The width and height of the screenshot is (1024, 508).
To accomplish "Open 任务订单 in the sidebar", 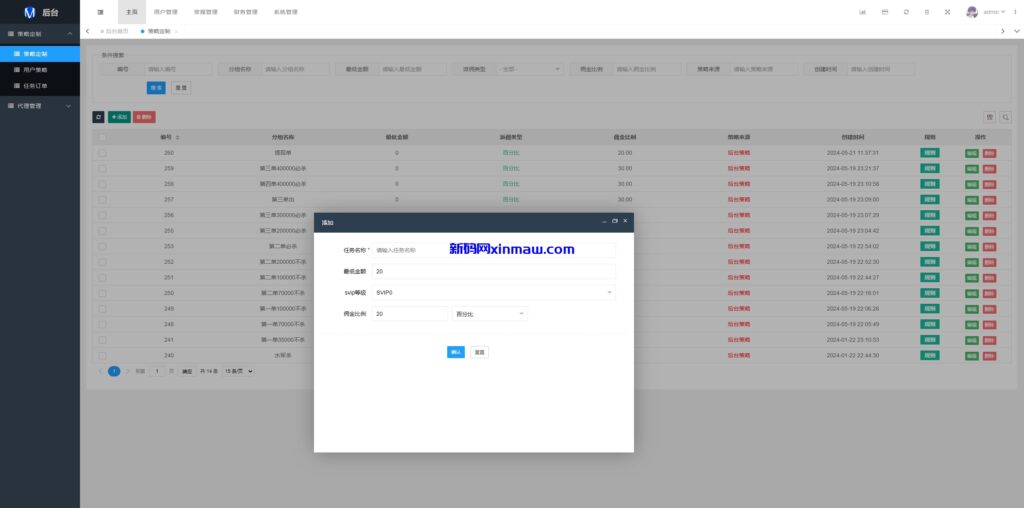I will click(40, 86).
